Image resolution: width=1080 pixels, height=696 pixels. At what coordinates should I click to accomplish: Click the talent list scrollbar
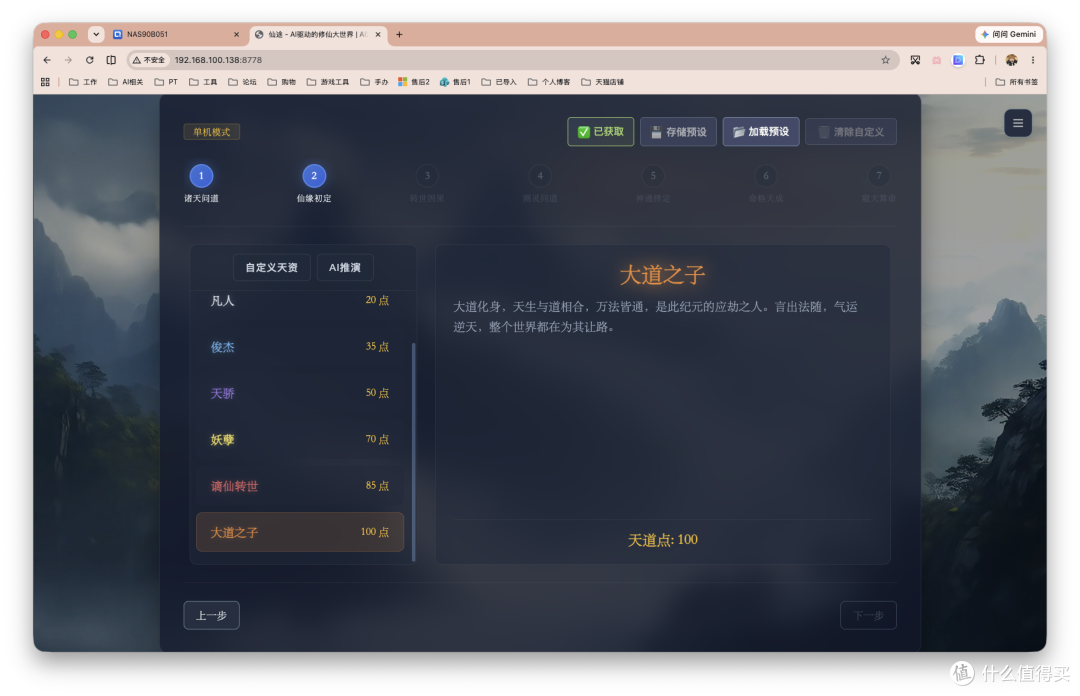point(413,452)
